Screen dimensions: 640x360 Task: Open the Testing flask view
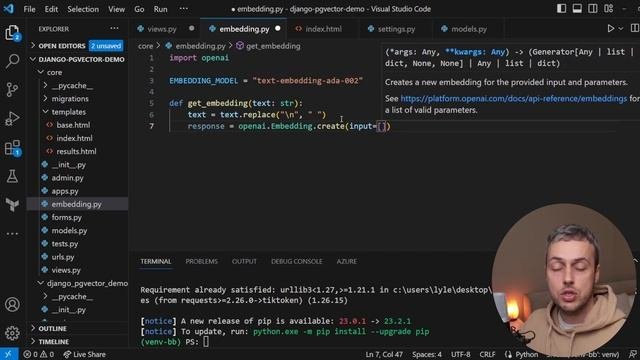coord(12,176)
